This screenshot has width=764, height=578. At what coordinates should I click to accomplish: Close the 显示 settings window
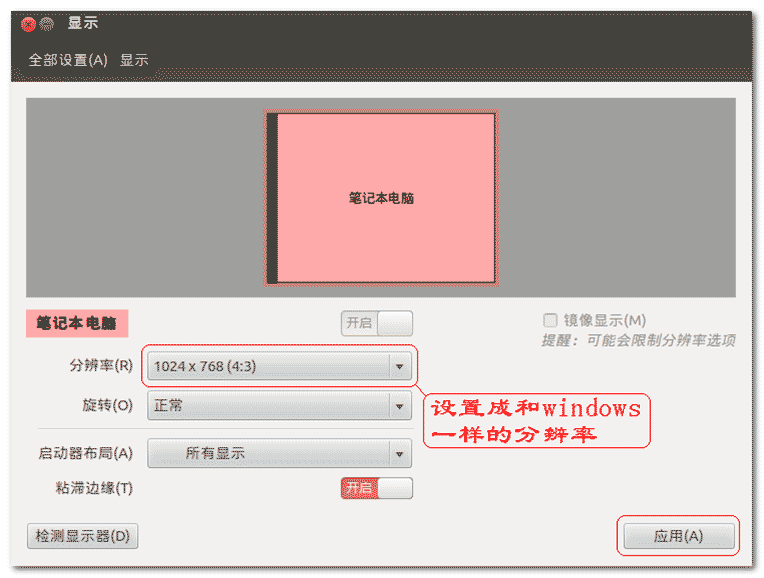point(28,24)
